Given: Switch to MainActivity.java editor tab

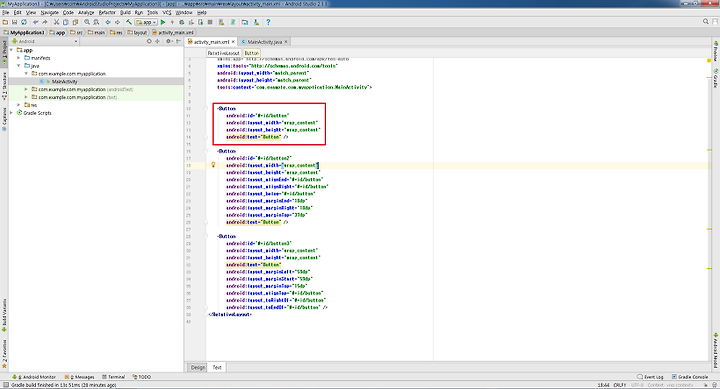Looking at the screenshot, I should 264,42.
